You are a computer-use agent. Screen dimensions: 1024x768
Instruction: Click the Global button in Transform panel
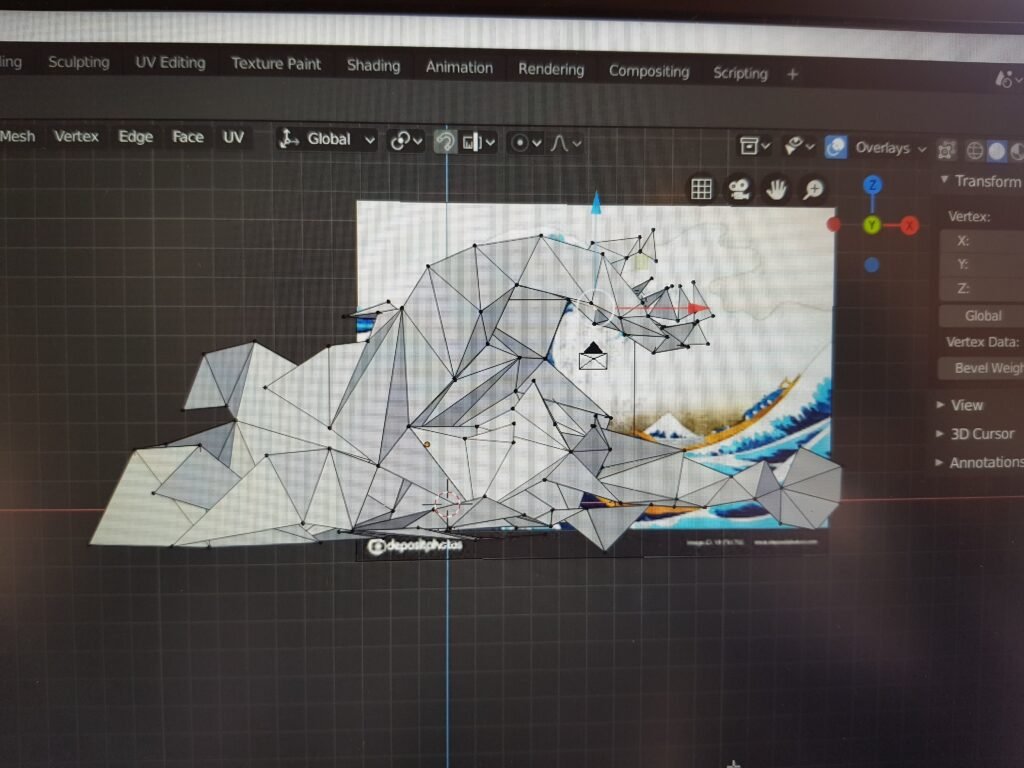[982, 316]
